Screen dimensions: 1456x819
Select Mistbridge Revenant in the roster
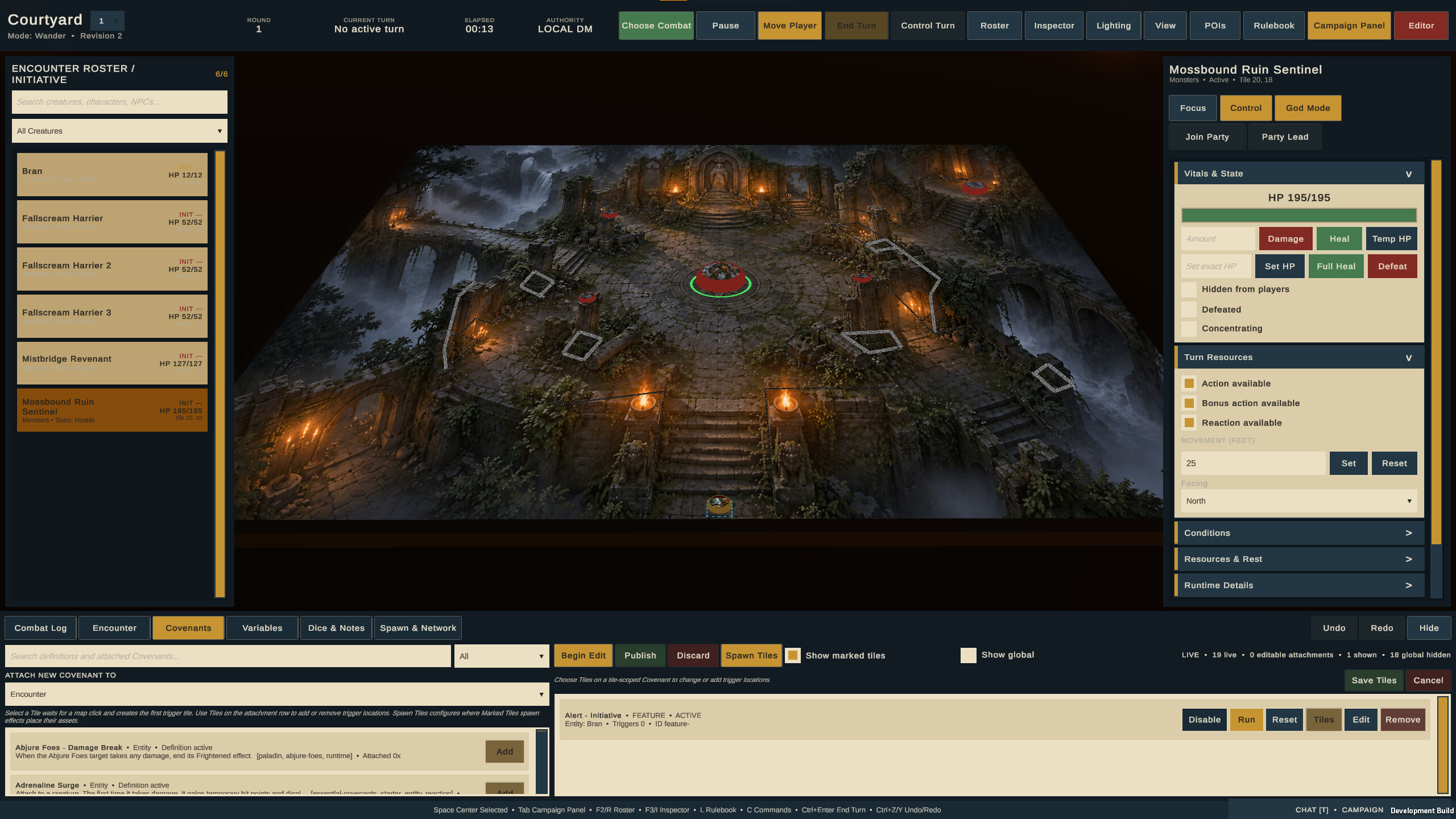click(x=112, y=363)
